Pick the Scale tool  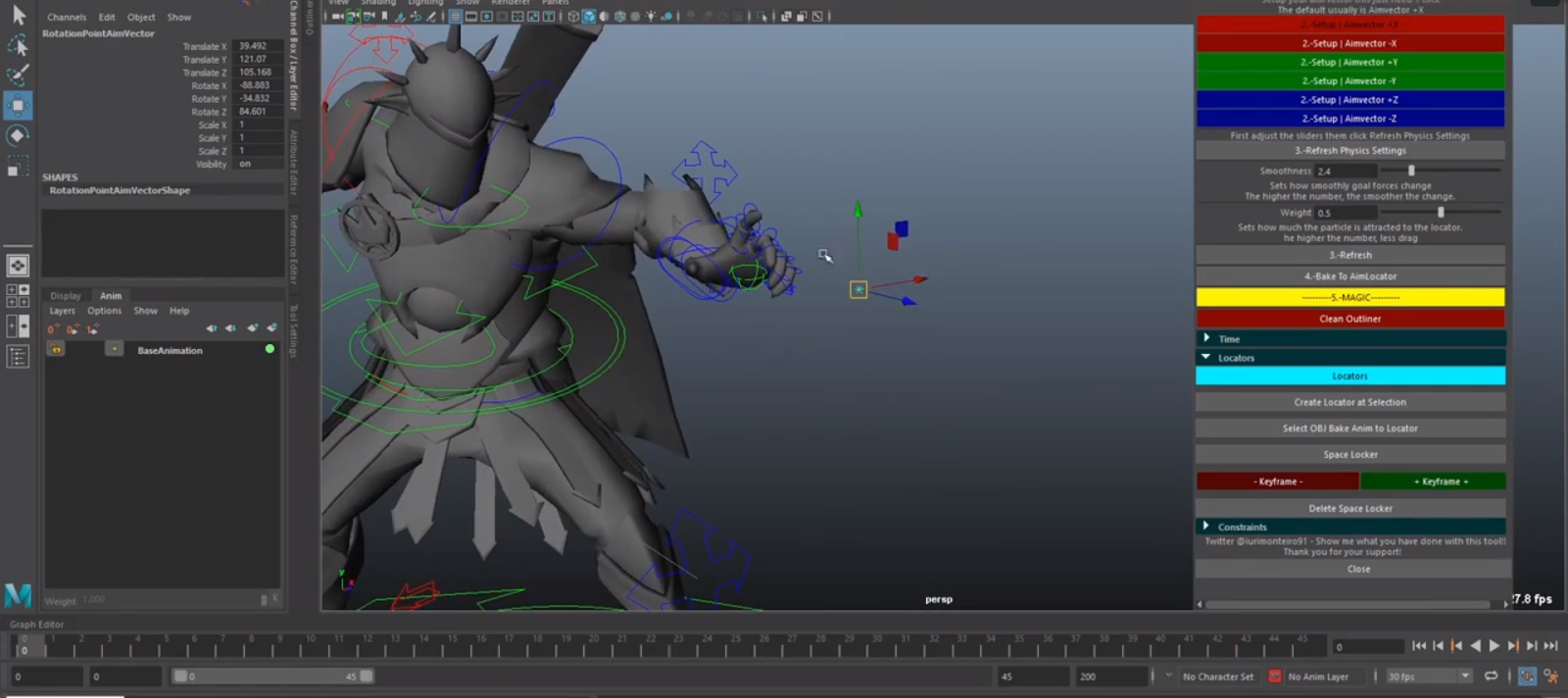click(x=18, y=167)
